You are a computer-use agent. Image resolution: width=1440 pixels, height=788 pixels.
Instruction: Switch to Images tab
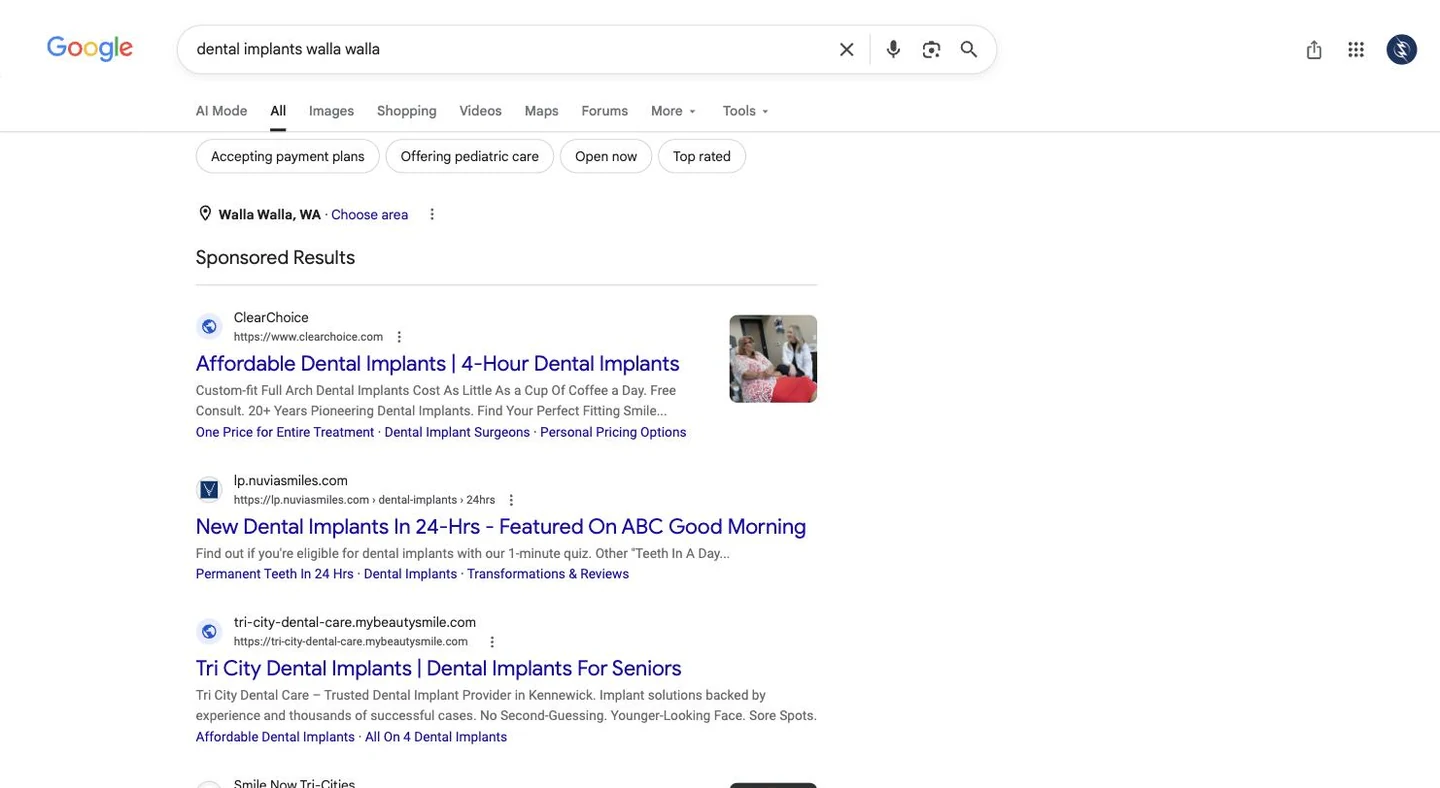click(331, 111)
